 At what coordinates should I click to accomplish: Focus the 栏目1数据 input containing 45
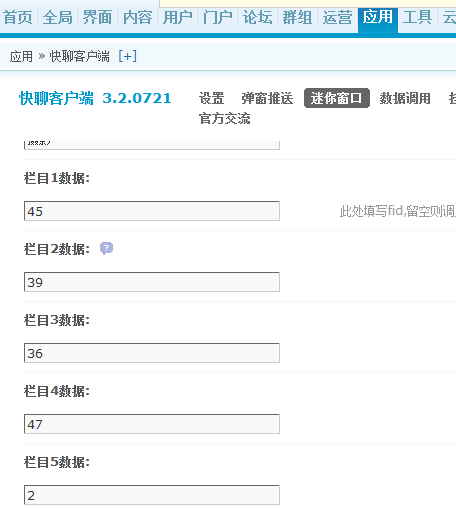click(152, 211)
